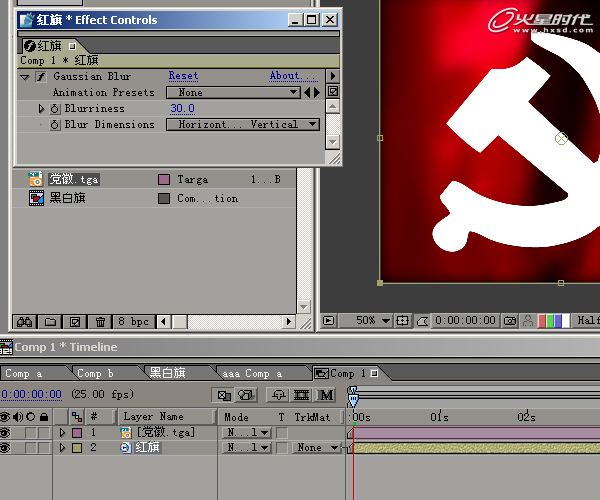
Task: Open About for Gaussian Blur
Action: click(x=293, y=76)
